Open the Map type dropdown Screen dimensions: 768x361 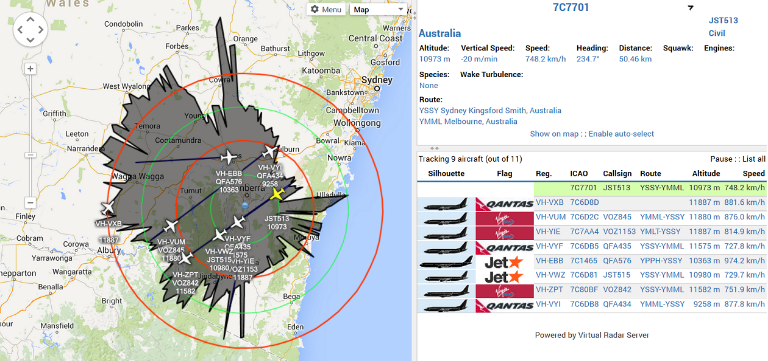click(378, 9)
